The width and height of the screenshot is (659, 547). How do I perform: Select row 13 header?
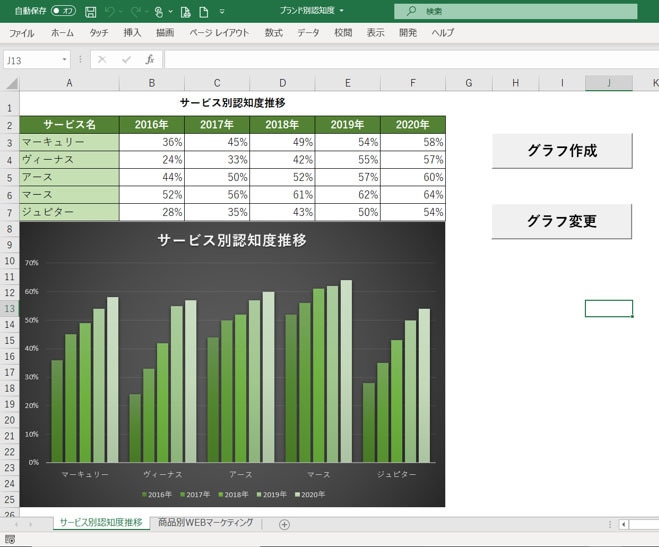pos(9,309)
